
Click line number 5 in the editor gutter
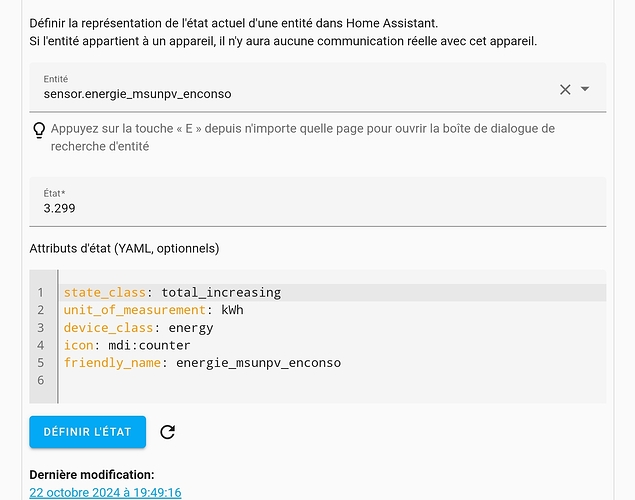pyautogui.click(x=40, y=363)
